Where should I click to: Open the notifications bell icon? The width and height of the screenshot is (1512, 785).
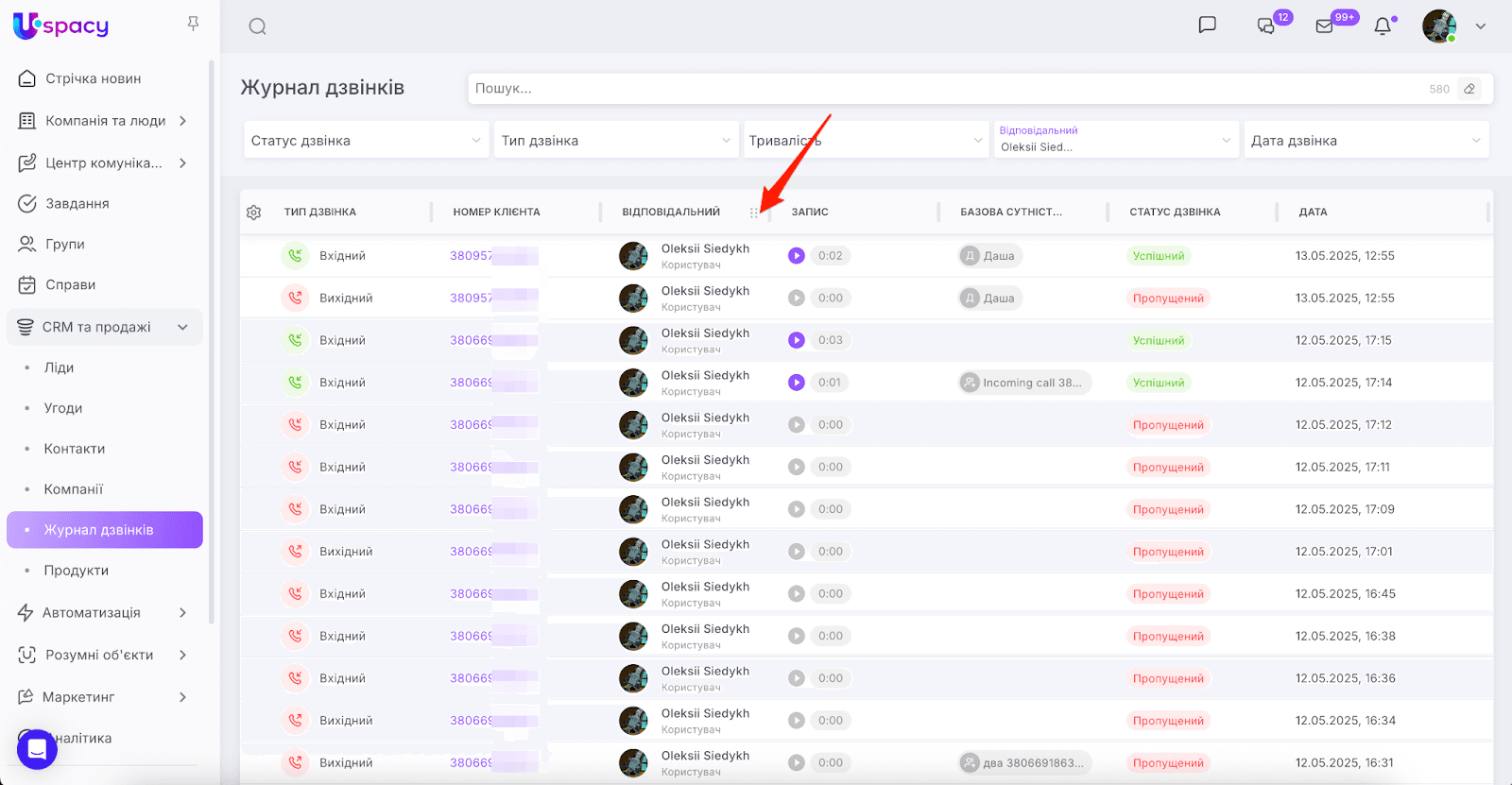1383,26
